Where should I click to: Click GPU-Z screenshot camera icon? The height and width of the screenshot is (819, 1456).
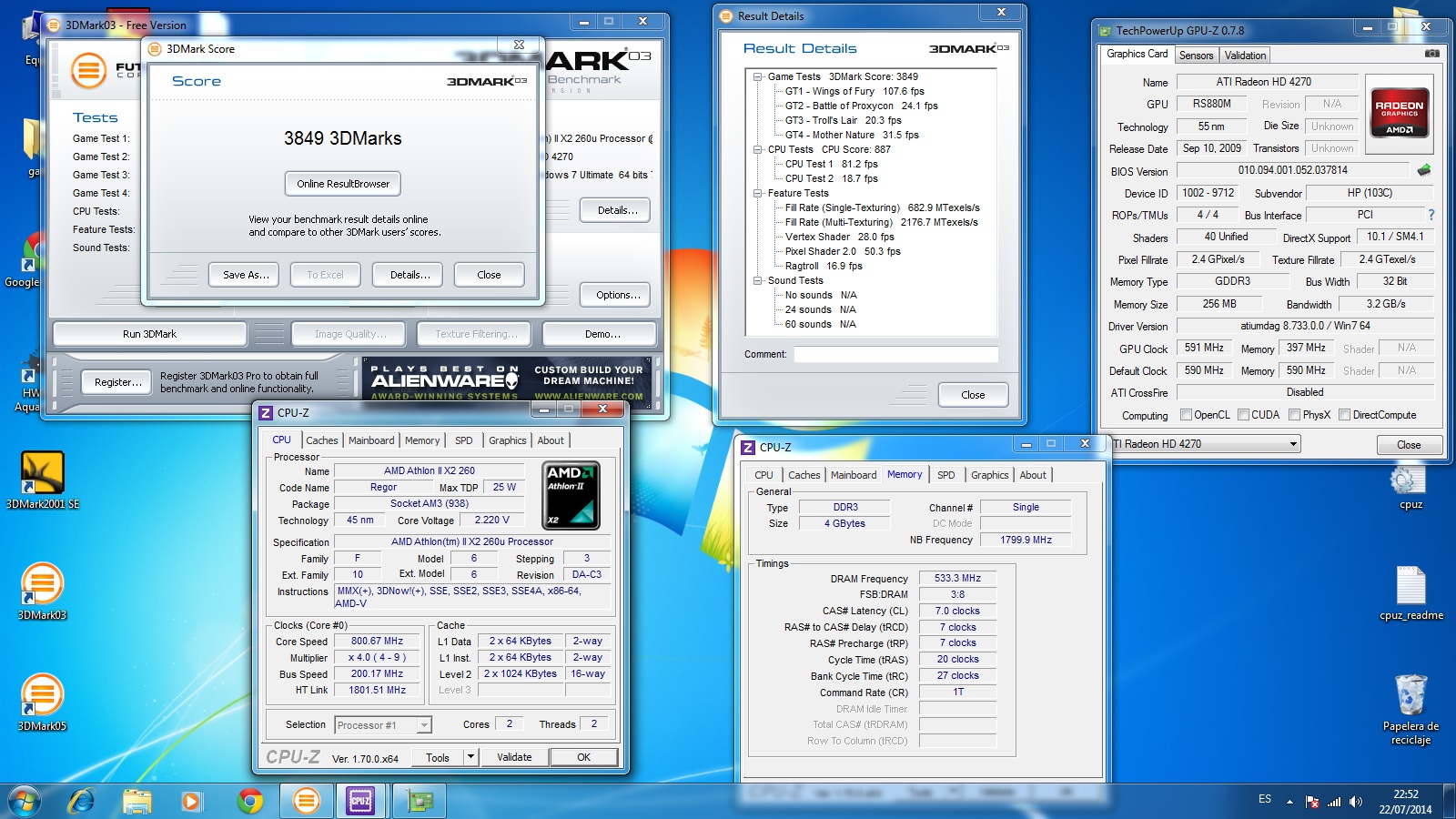click(x=1431, y=54)
